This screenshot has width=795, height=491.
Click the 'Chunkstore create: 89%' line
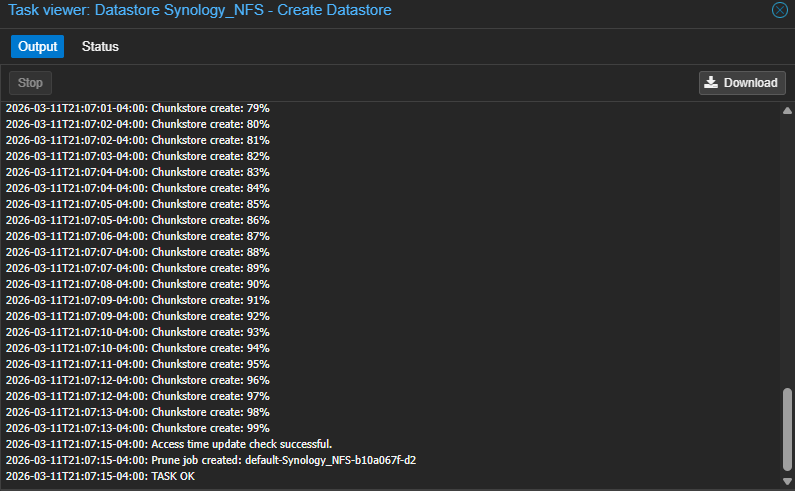coord(137,268)
